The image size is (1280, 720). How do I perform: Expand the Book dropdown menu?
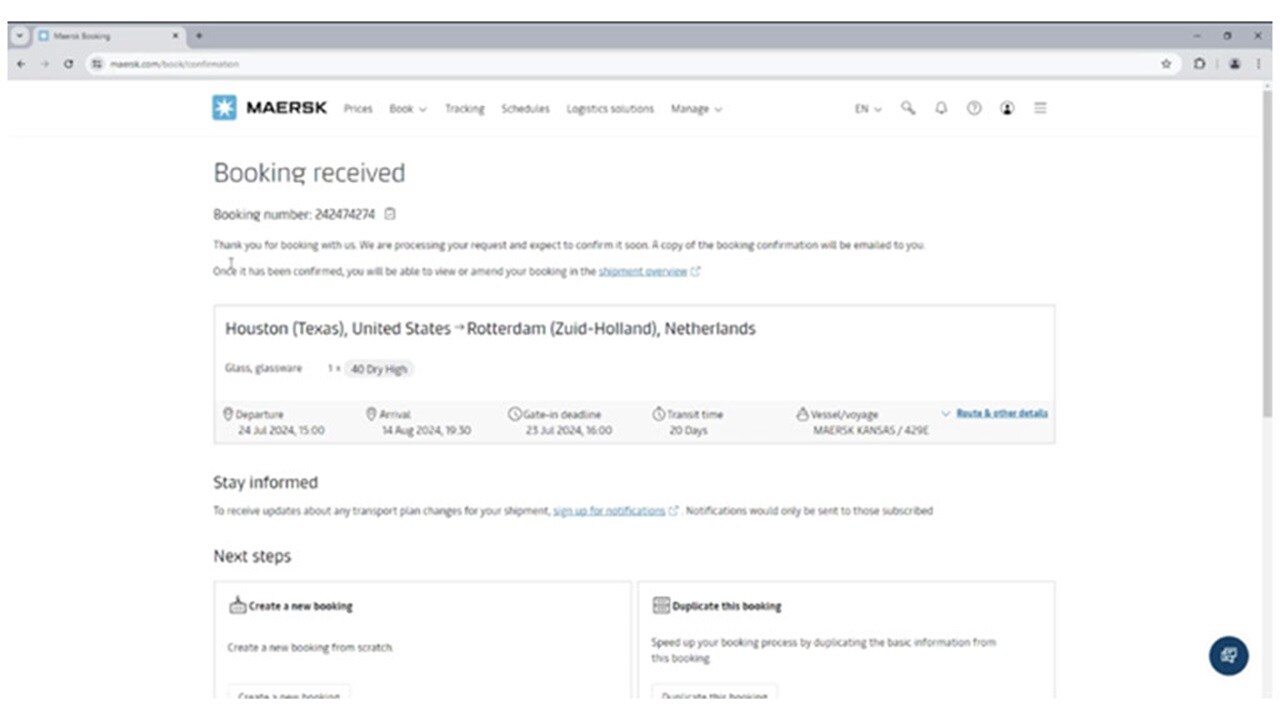click(x=407, y=109)
